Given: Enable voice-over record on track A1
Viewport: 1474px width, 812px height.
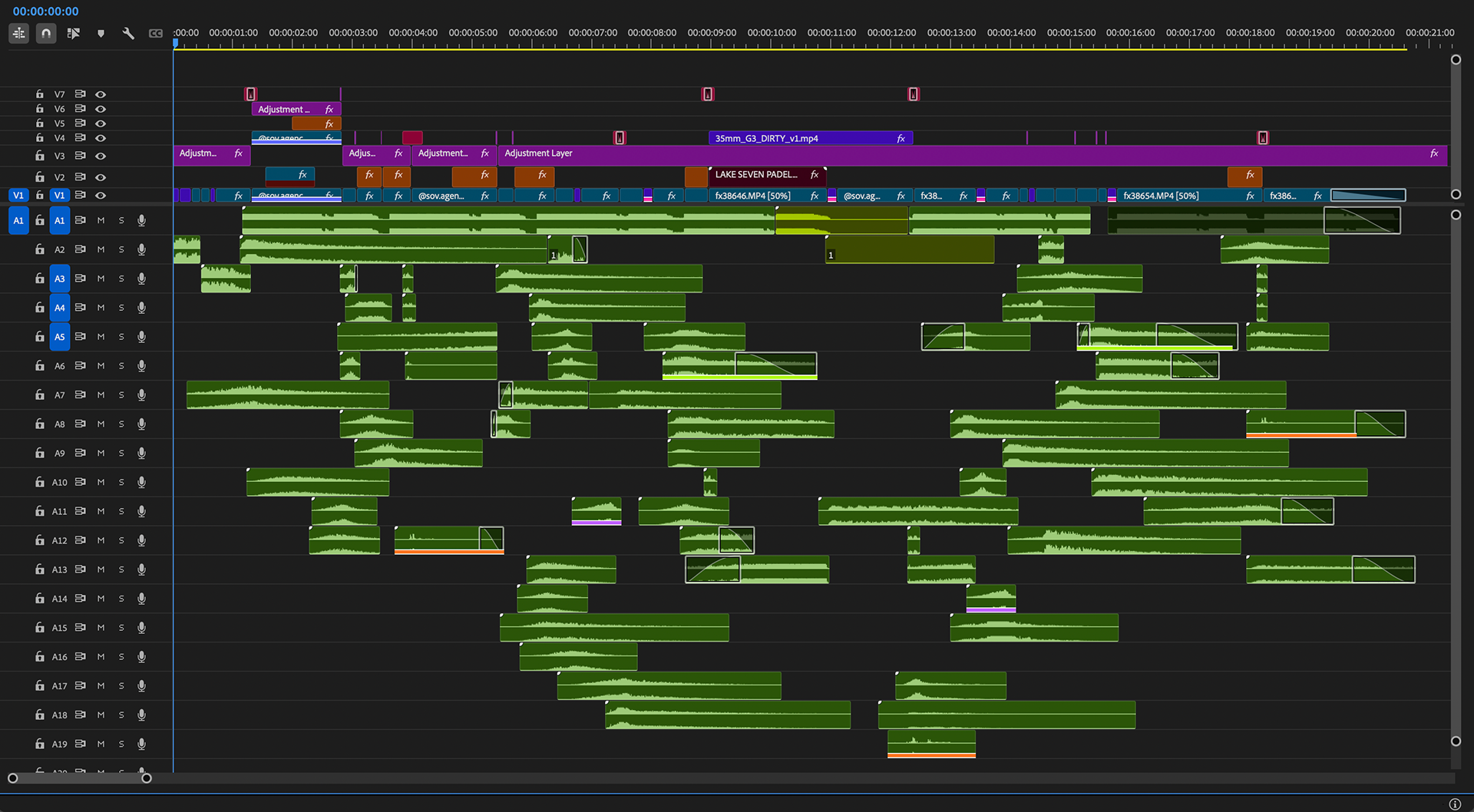Looking at the screenshot, I should [141, 220].
